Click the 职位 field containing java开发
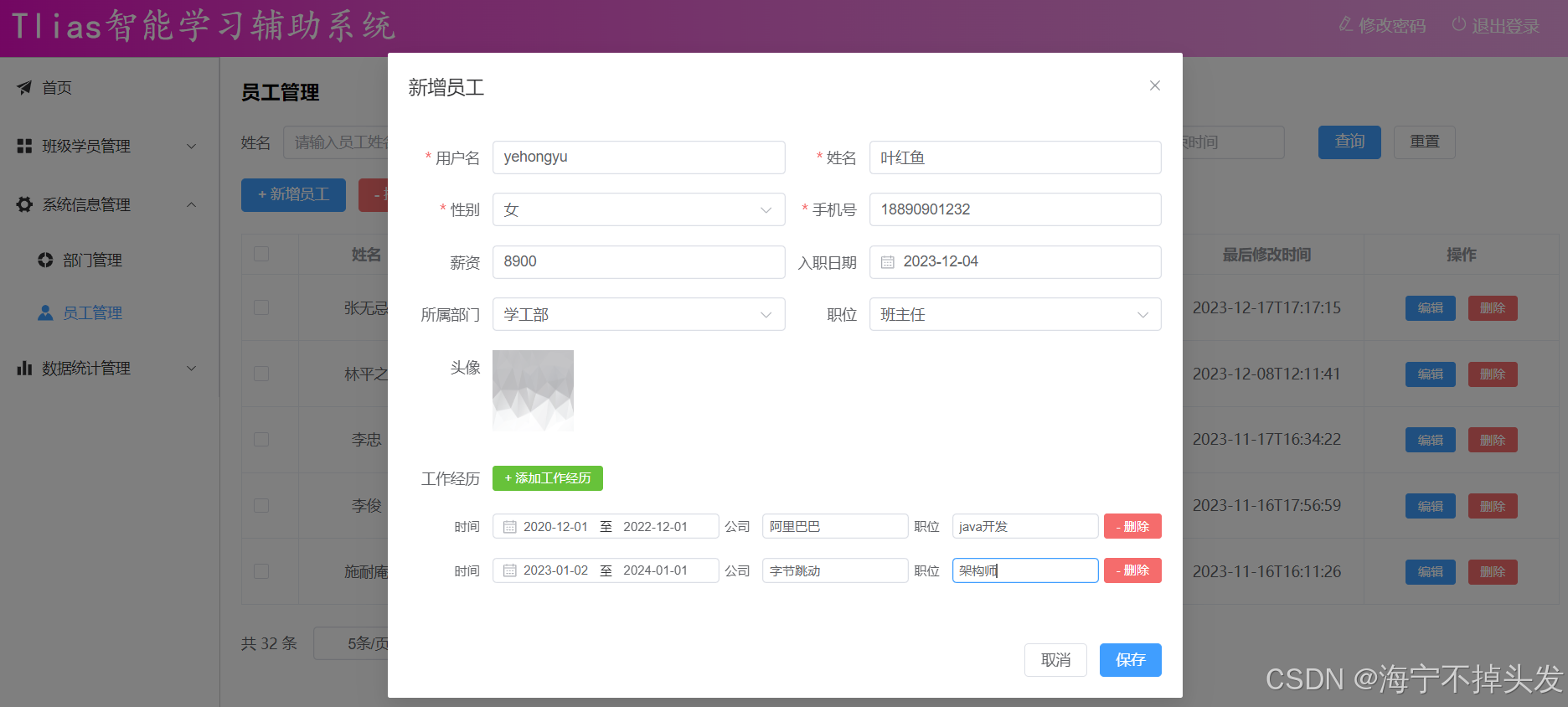 click(x=1025, y=526)
